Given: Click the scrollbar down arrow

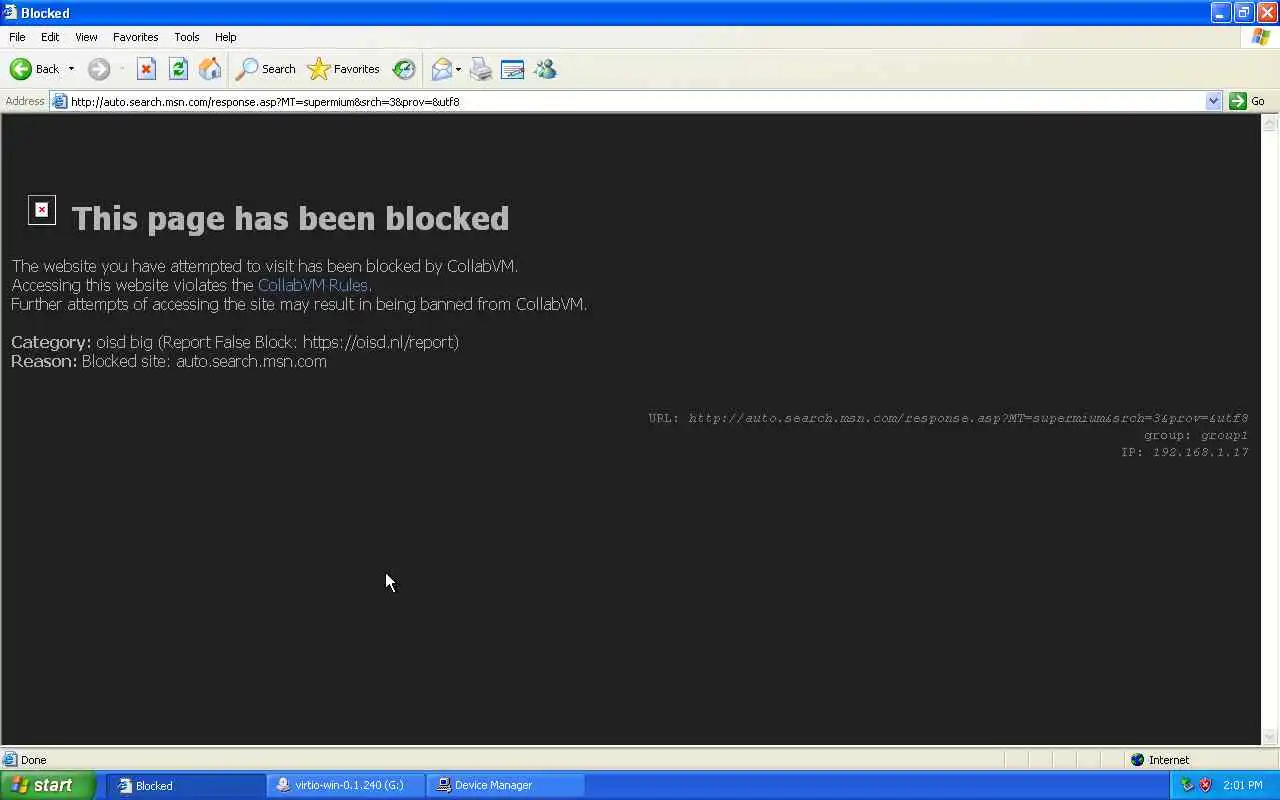Looking at the screenshot, I should (1270, 737).
